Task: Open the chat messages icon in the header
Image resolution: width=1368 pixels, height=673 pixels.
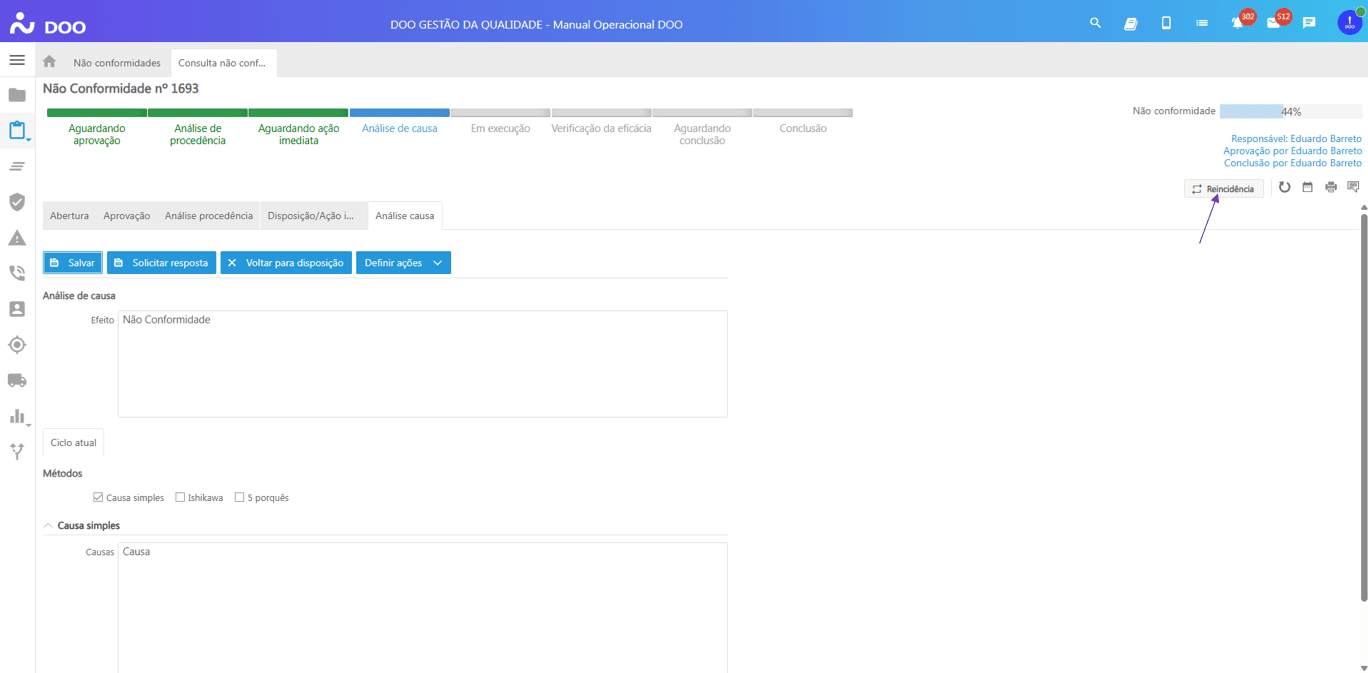Action: 1309,23
